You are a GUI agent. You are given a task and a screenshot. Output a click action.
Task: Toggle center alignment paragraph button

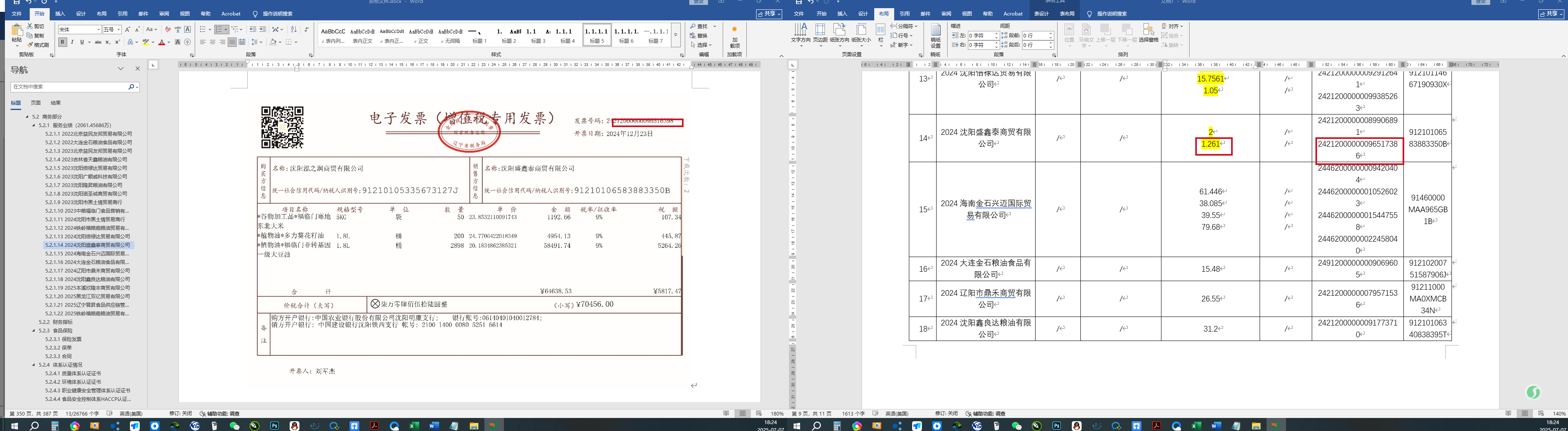[212, 43]
